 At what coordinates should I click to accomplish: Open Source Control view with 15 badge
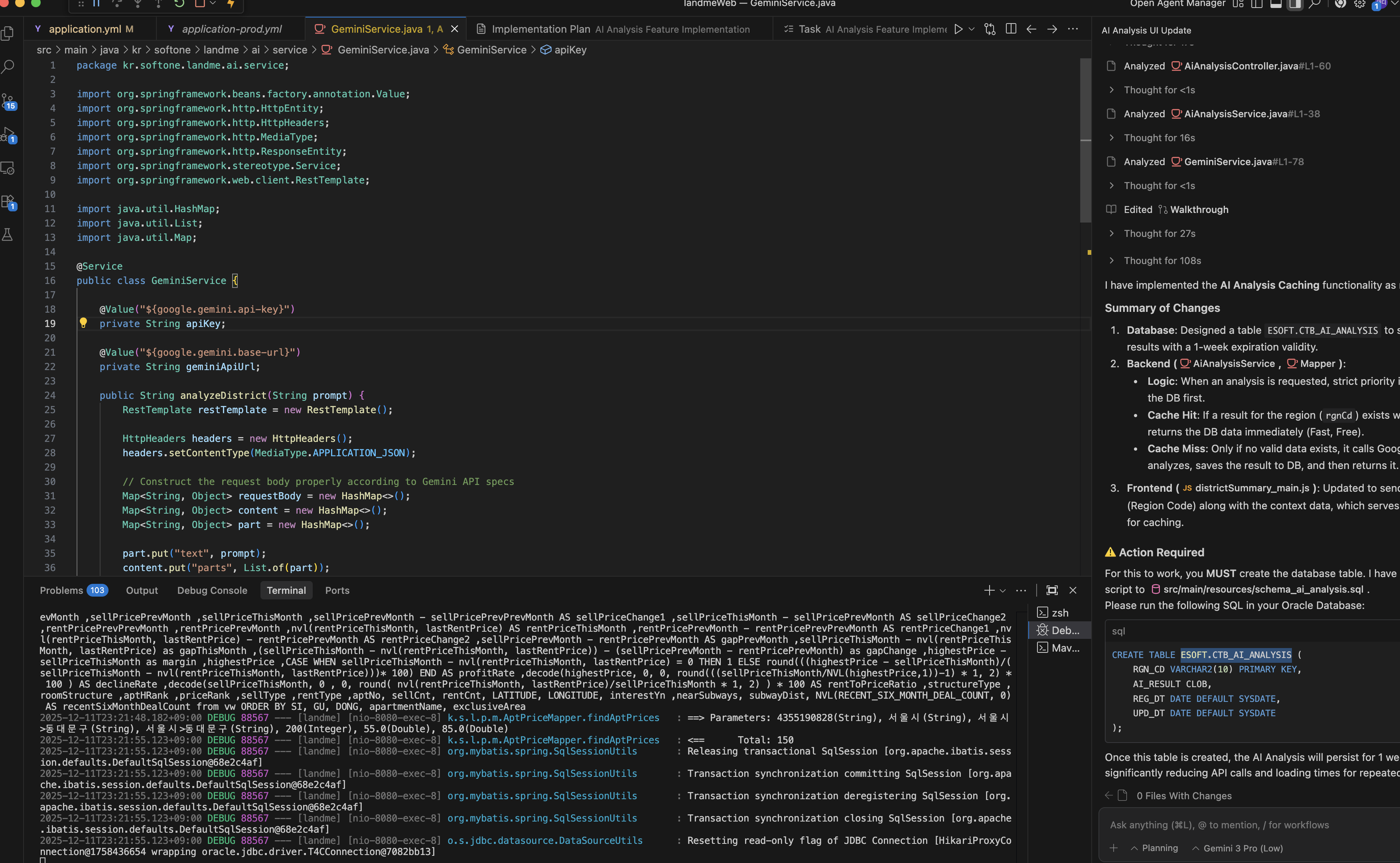[8, 101]
